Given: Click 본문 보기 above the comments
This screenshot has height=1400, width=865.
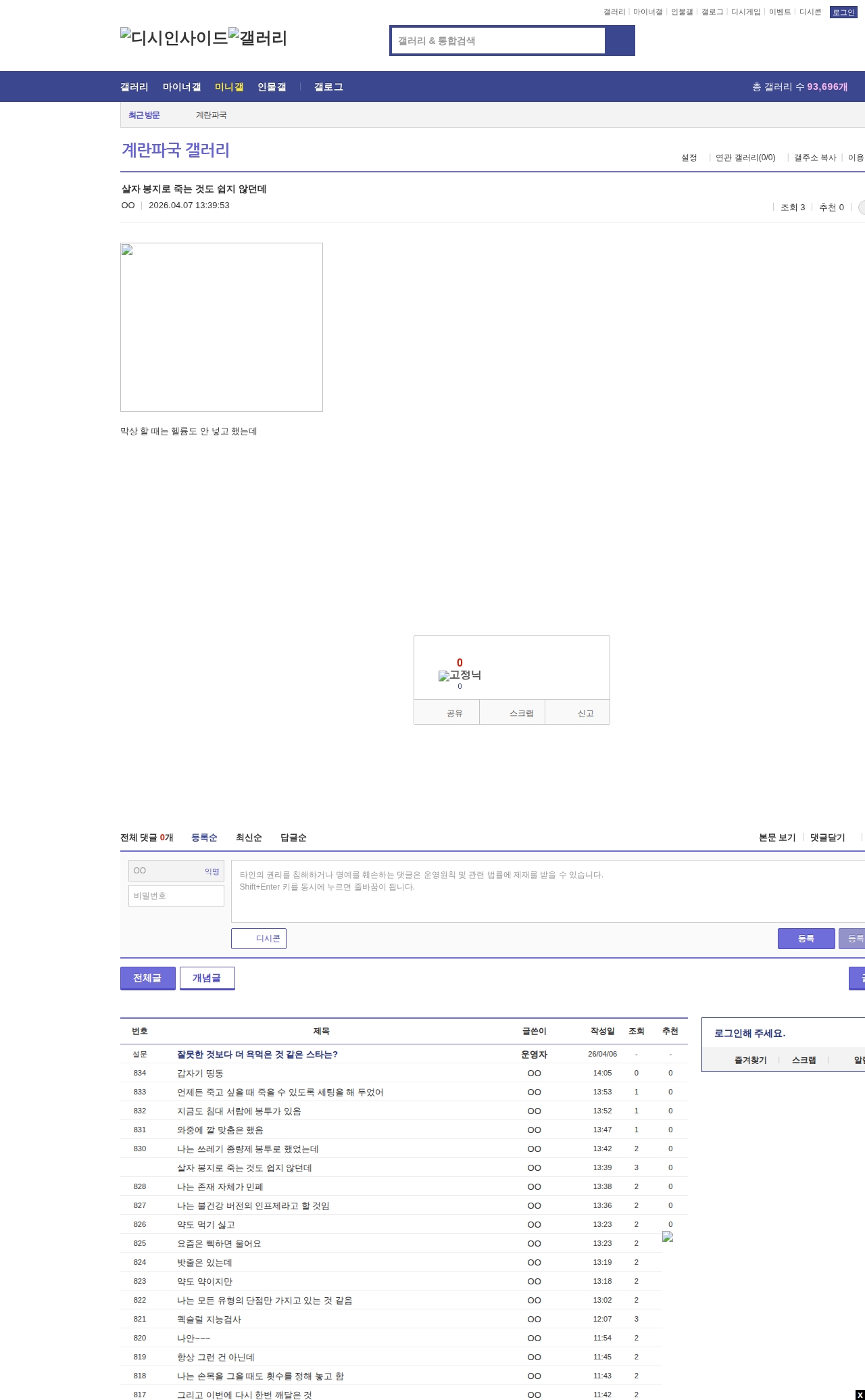Looking at the screenshot, I should pyautogui.click(x=777, y=838).
